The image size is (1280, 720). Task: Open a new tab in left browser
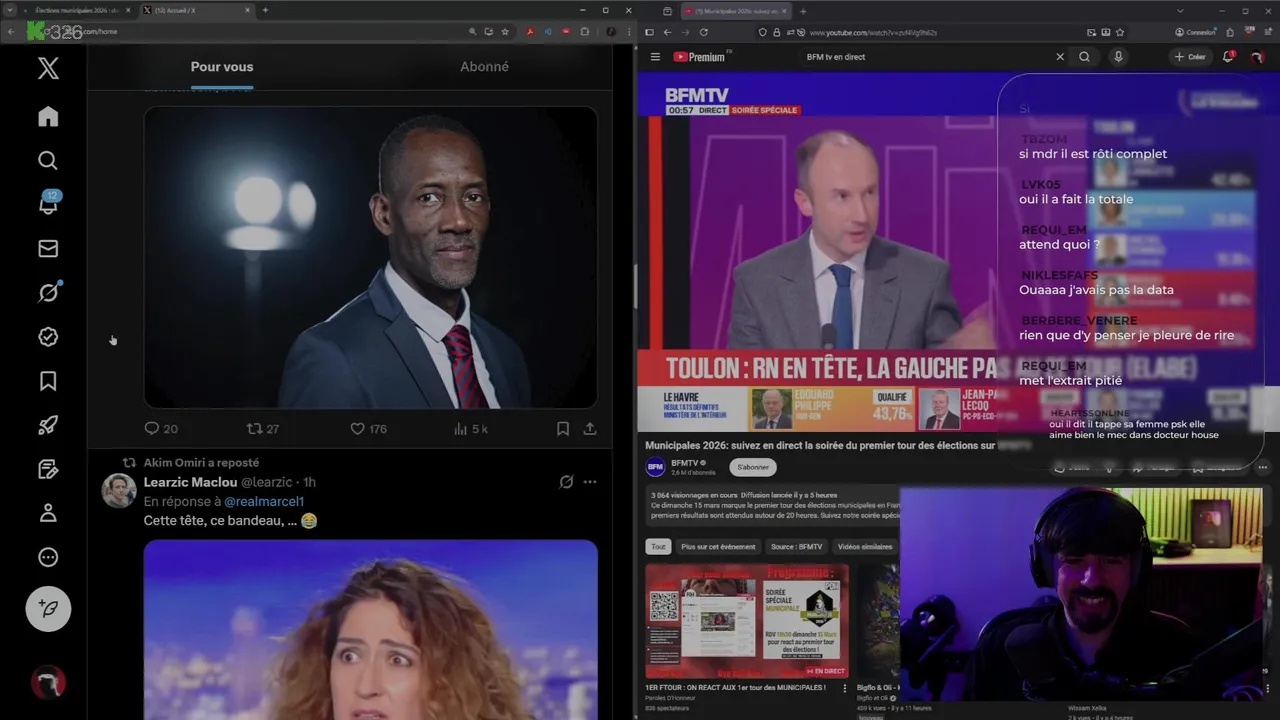pos(265,10)
